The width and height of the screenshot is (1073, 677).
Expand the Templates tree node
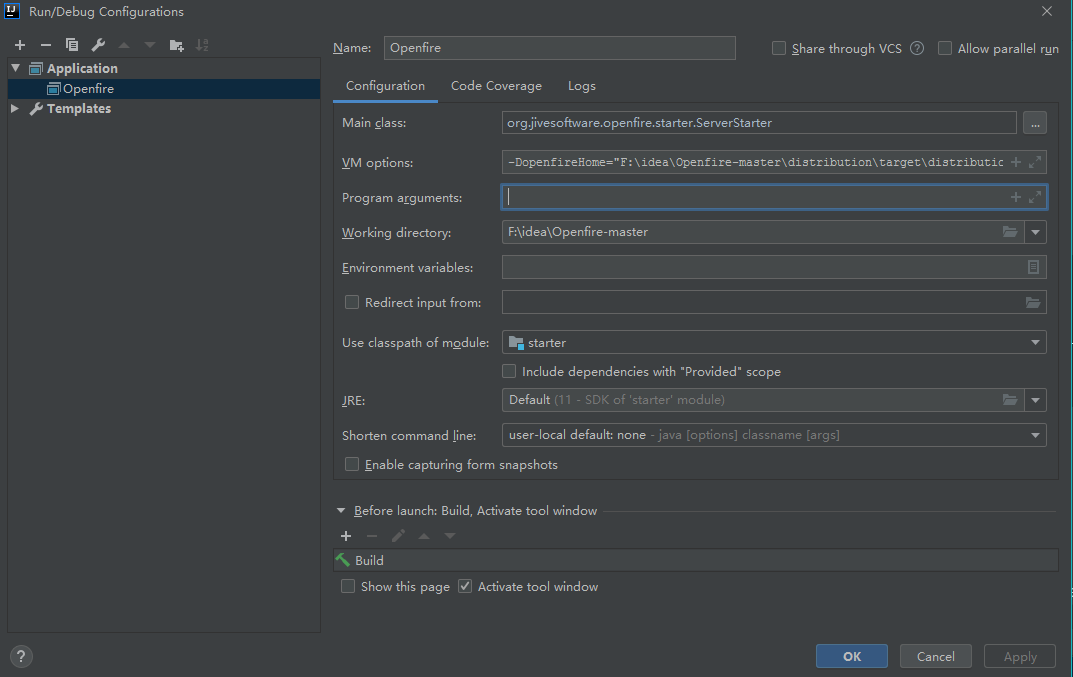click(15, 108)
